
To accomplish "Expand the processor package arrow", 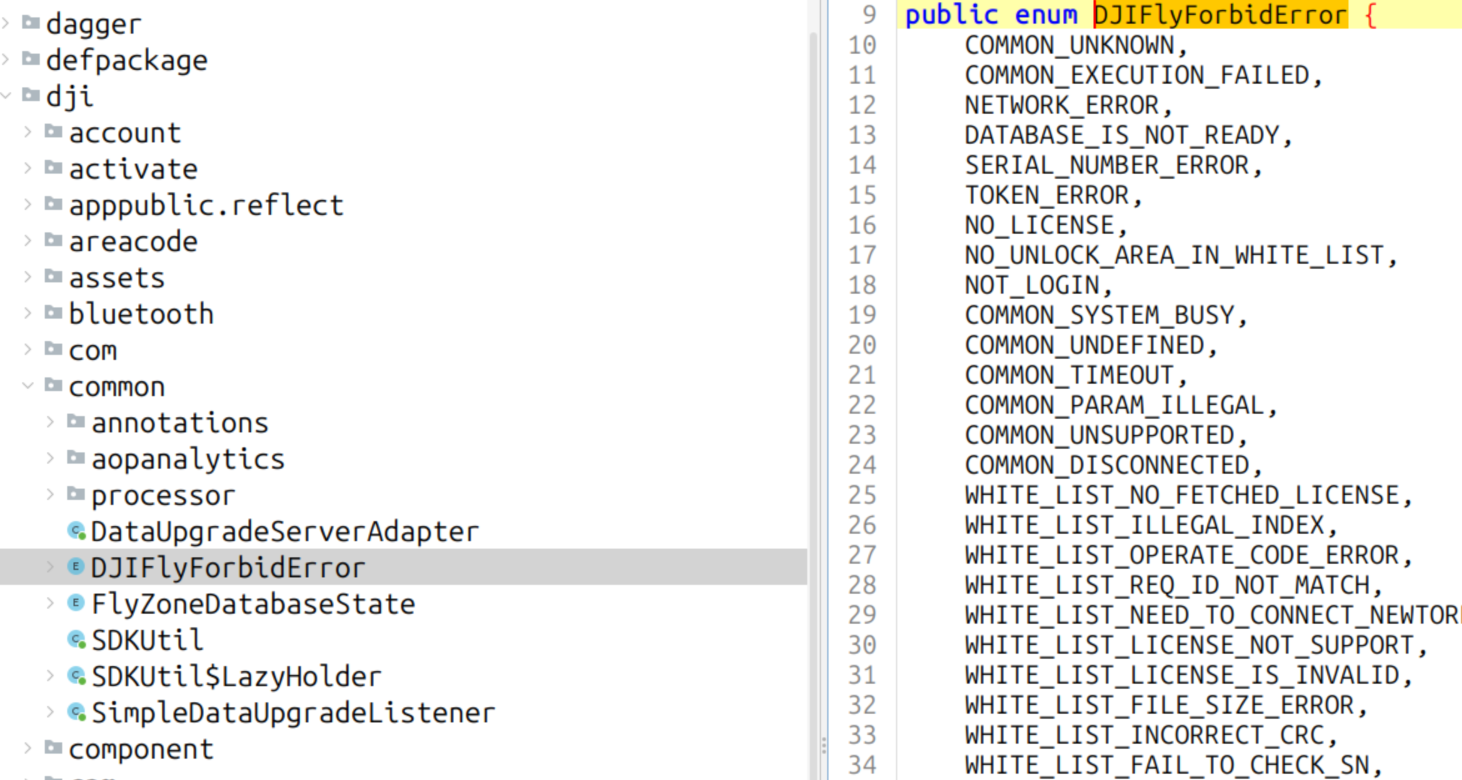I will click(51, 495).
